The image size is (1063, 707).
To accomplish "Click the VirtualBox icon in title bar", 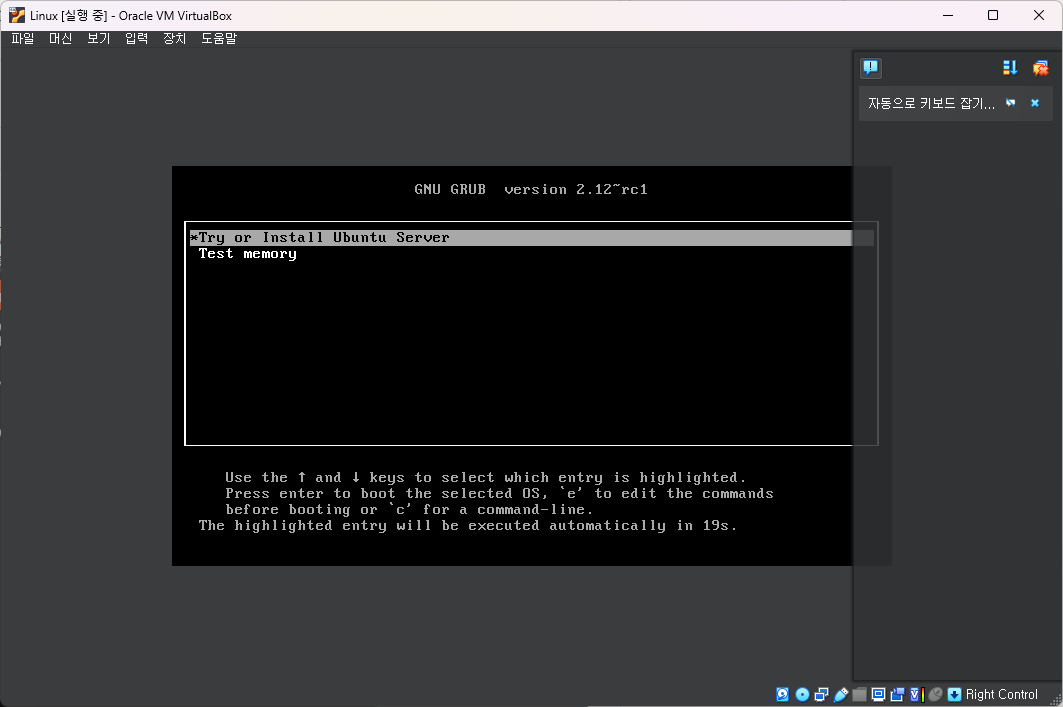I will click(17, 15).
